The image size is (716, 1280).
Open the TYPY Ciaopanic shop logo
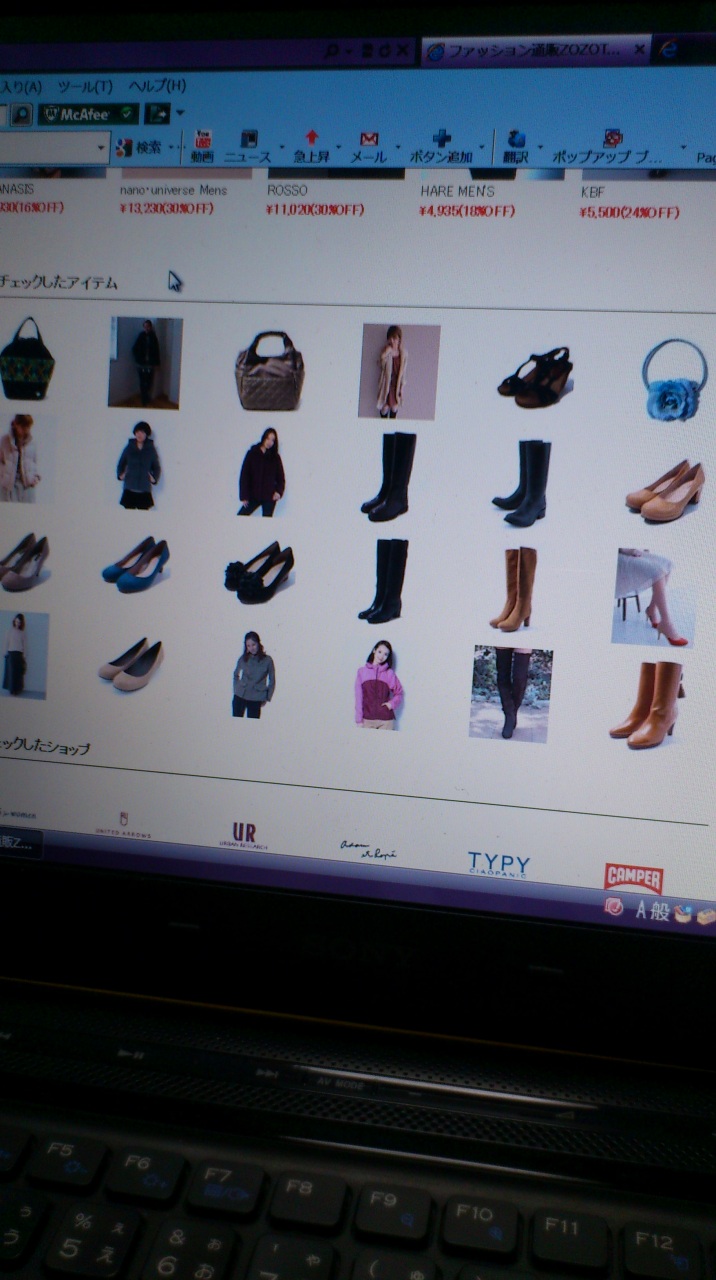[x=498, y=863]
